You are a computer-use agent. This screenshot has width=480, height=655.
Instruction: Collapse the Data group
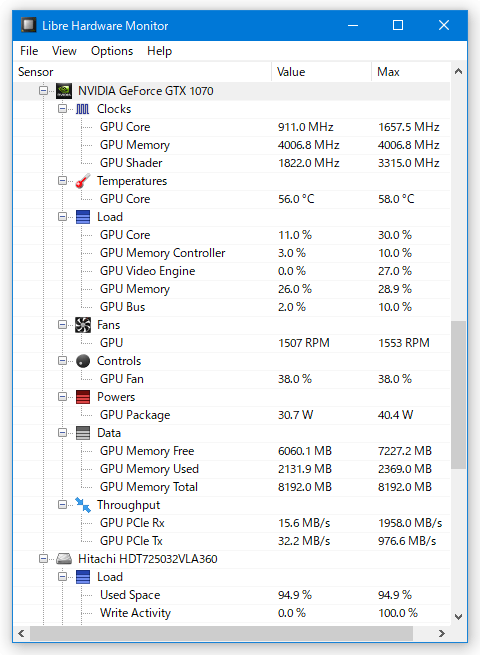[x=62, y=432]
